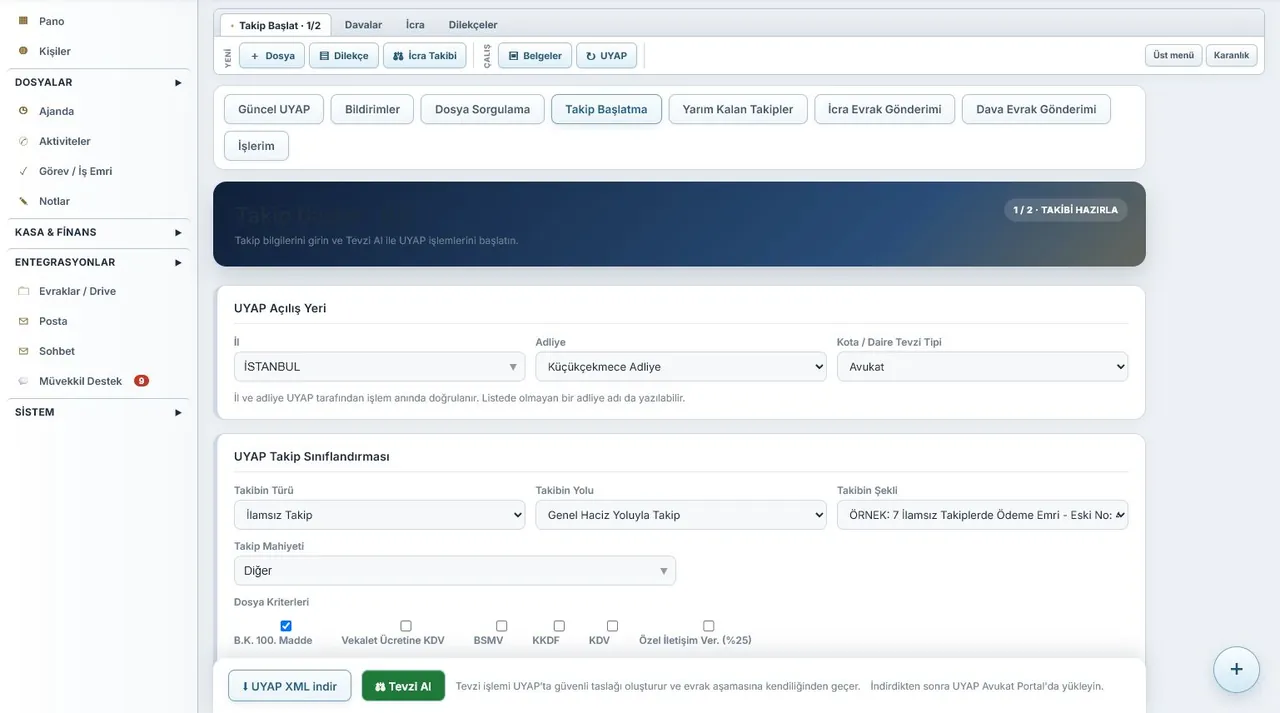The image size is (1280, 713).
Task: Open the Takibin Şekli dropdown
Action: coord(982,515)
